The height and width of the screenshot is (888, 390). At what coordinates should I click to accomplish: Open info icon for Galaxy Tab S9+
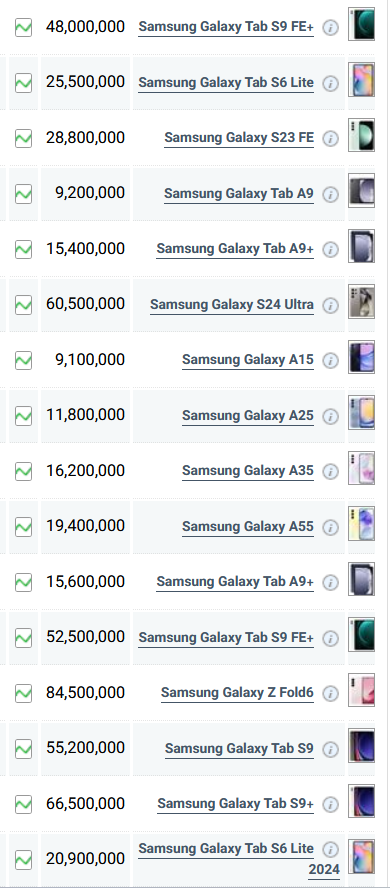331,804
